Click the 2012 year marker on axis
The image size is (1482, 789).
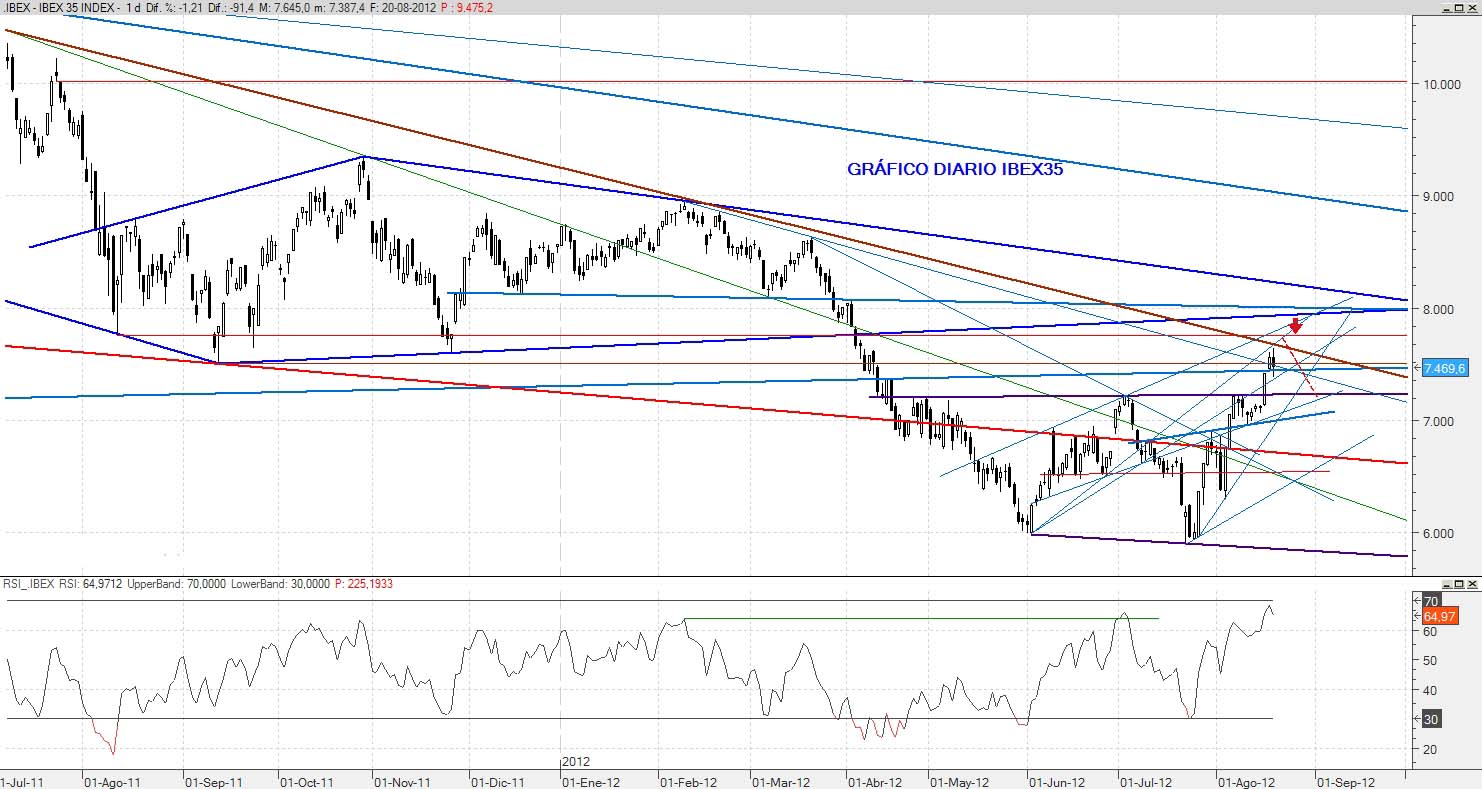pyautogui.click(x=575, y=762)
